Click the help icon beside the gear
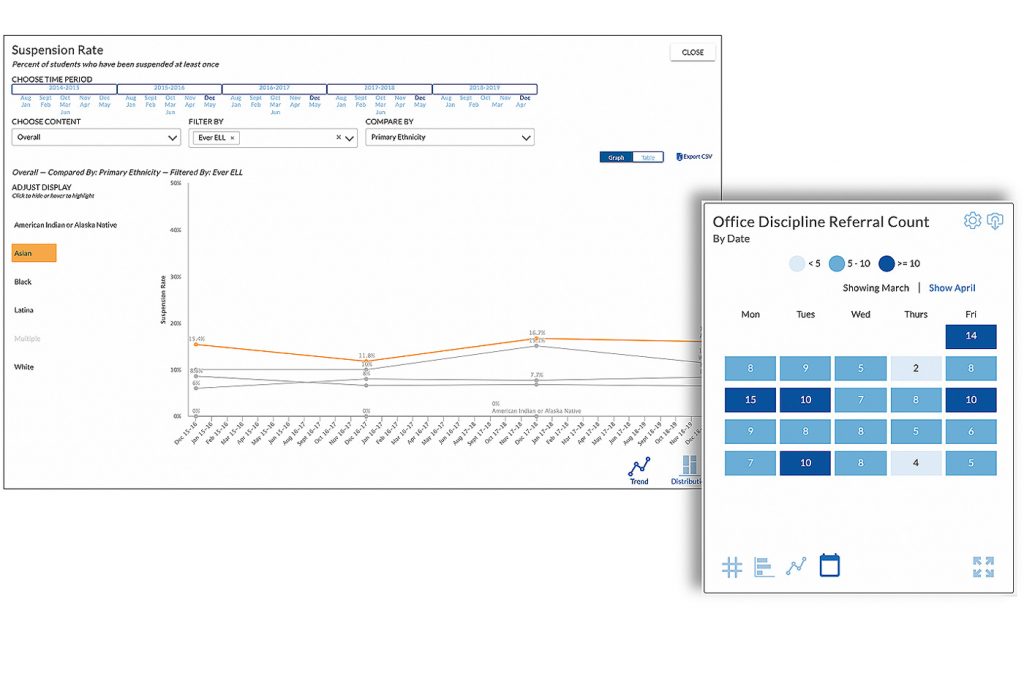 [995, 221]
